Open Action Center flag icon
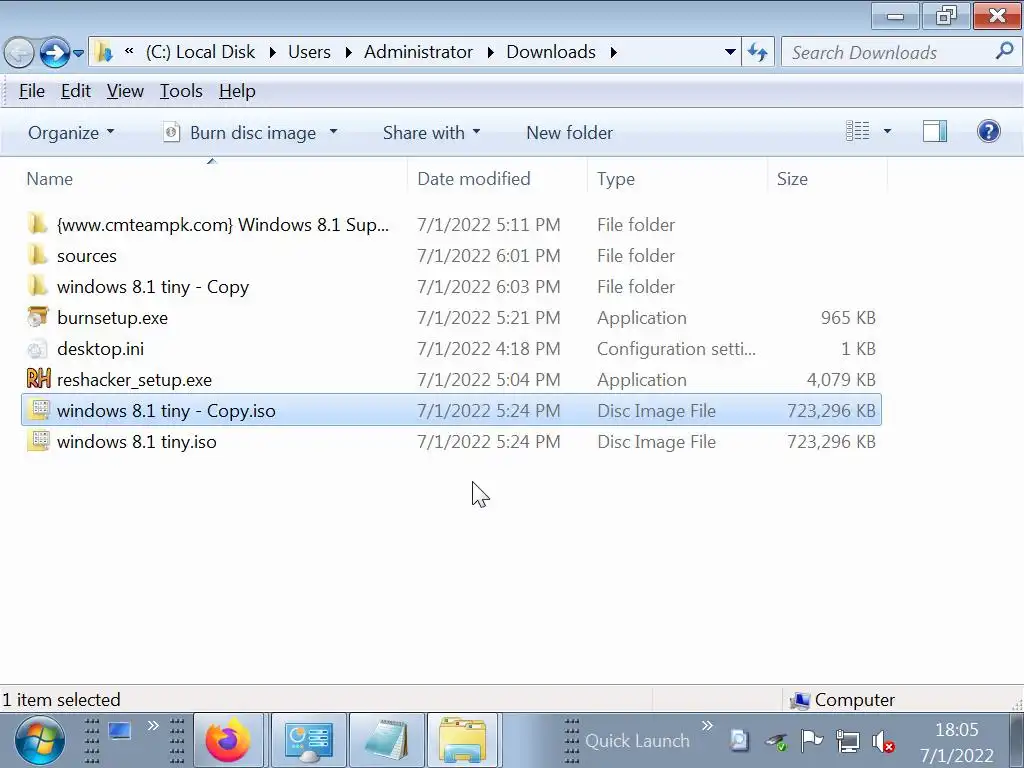The image size is (1024, 768). [811, 741]
